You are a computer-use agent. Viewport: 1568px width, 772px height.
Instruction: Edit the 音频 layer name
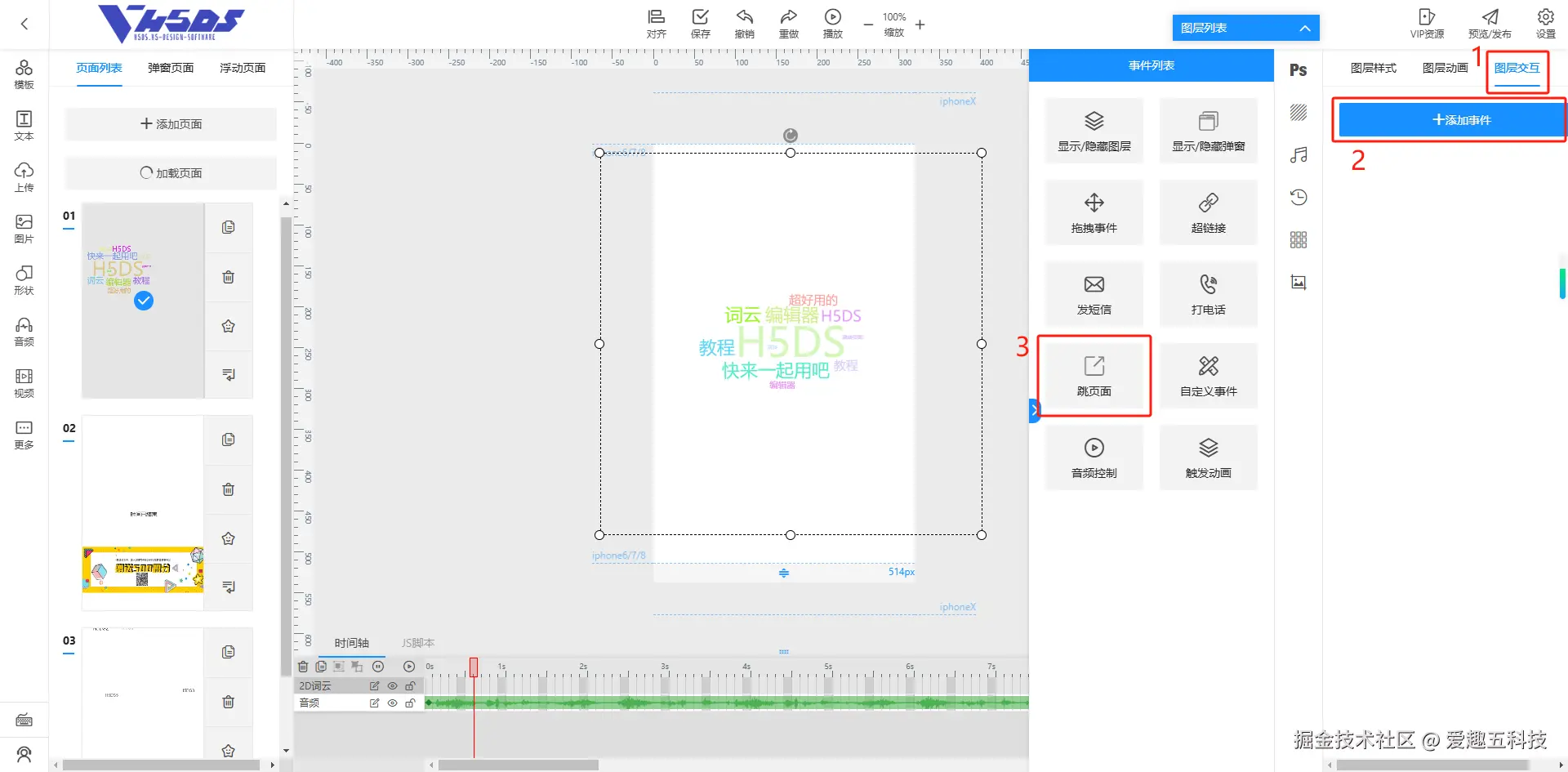(x=374, y=703)
